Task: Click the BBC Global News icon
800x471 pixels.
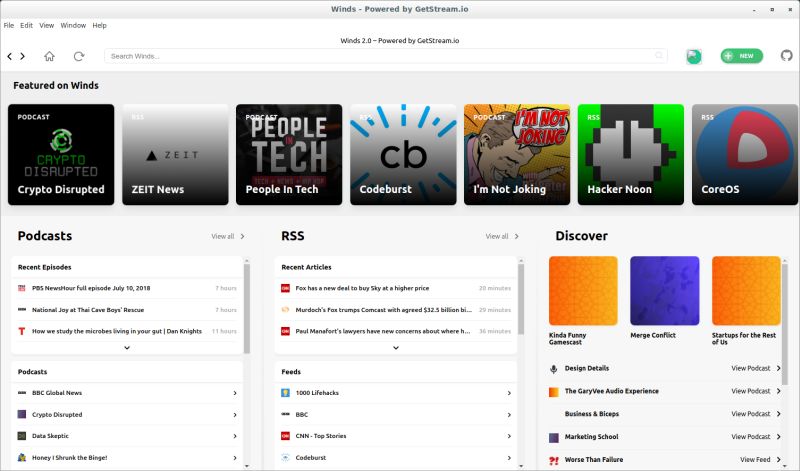Action: pyautogui.click(x=21, y=393)
